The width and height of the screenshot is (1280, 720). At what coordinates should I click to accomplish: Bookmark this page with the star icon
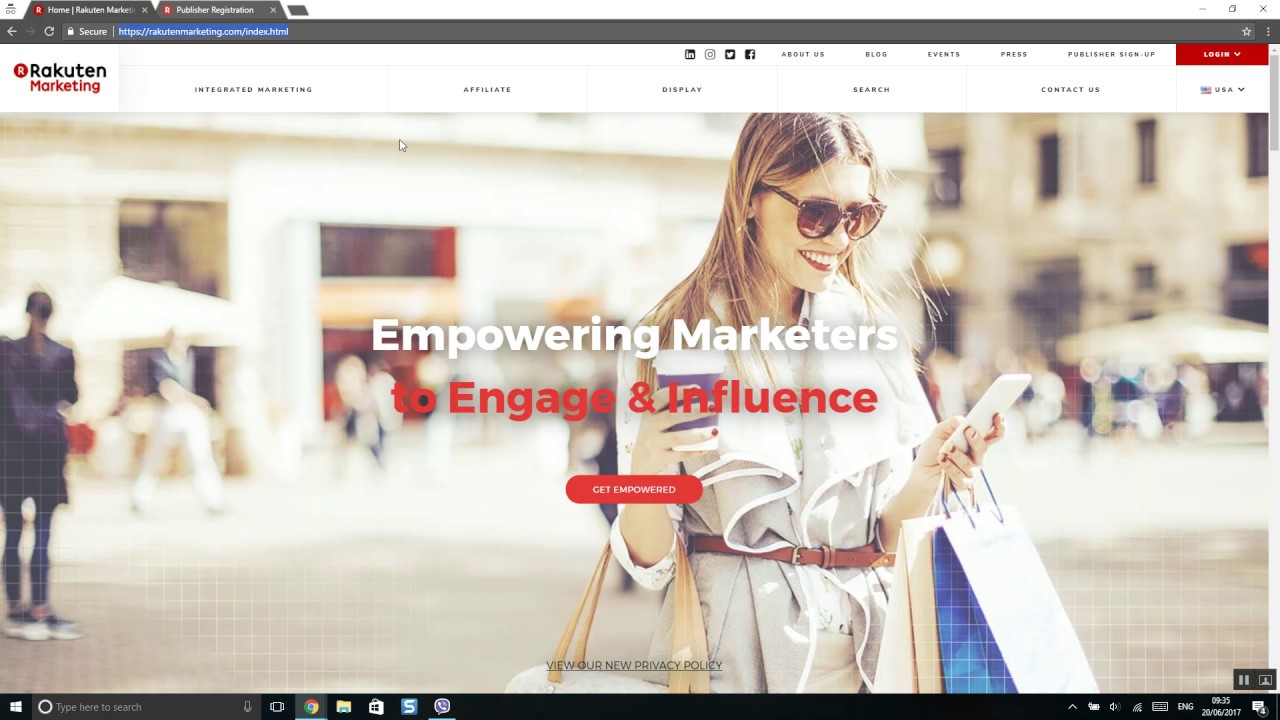1246,31
